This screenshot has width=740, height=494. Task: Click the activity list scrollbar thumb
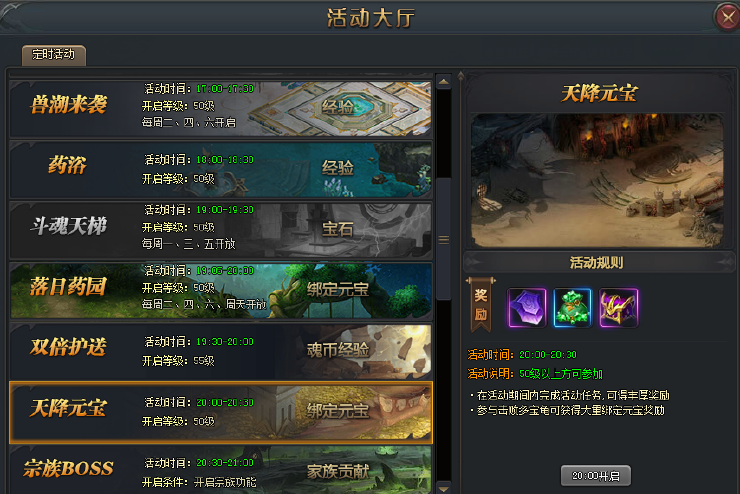pos(444,239)
